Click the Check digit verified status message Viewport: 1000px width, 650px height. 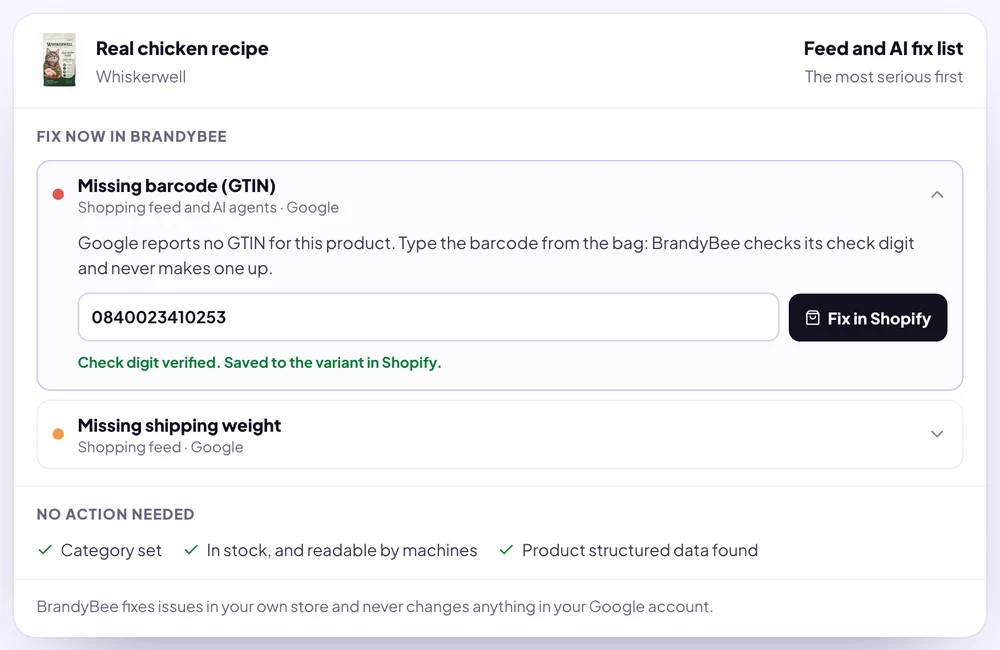(x=260, y=362)
